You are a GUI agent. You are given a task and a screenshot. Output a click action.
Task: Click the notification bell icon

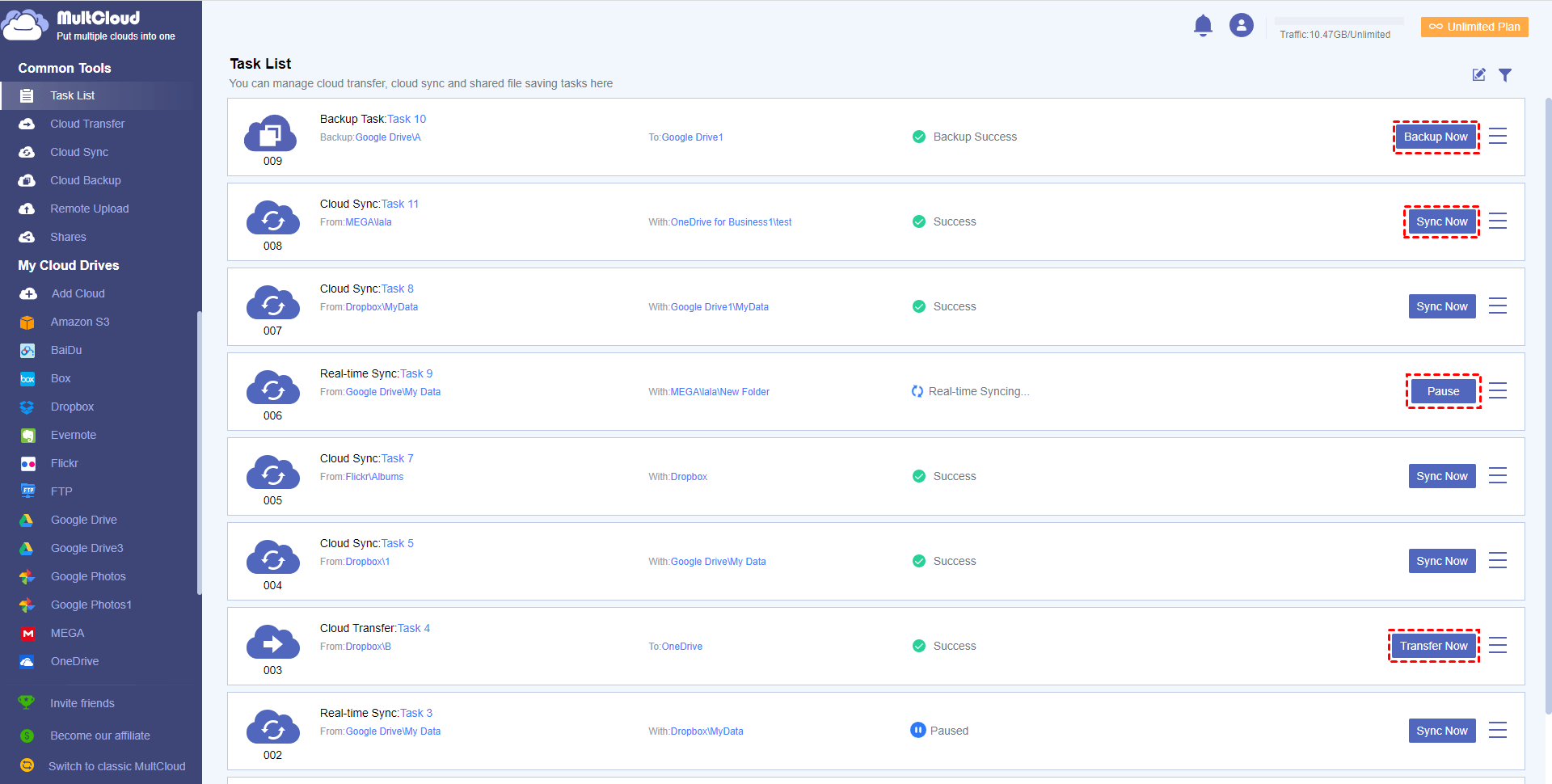click(1203, 26)
